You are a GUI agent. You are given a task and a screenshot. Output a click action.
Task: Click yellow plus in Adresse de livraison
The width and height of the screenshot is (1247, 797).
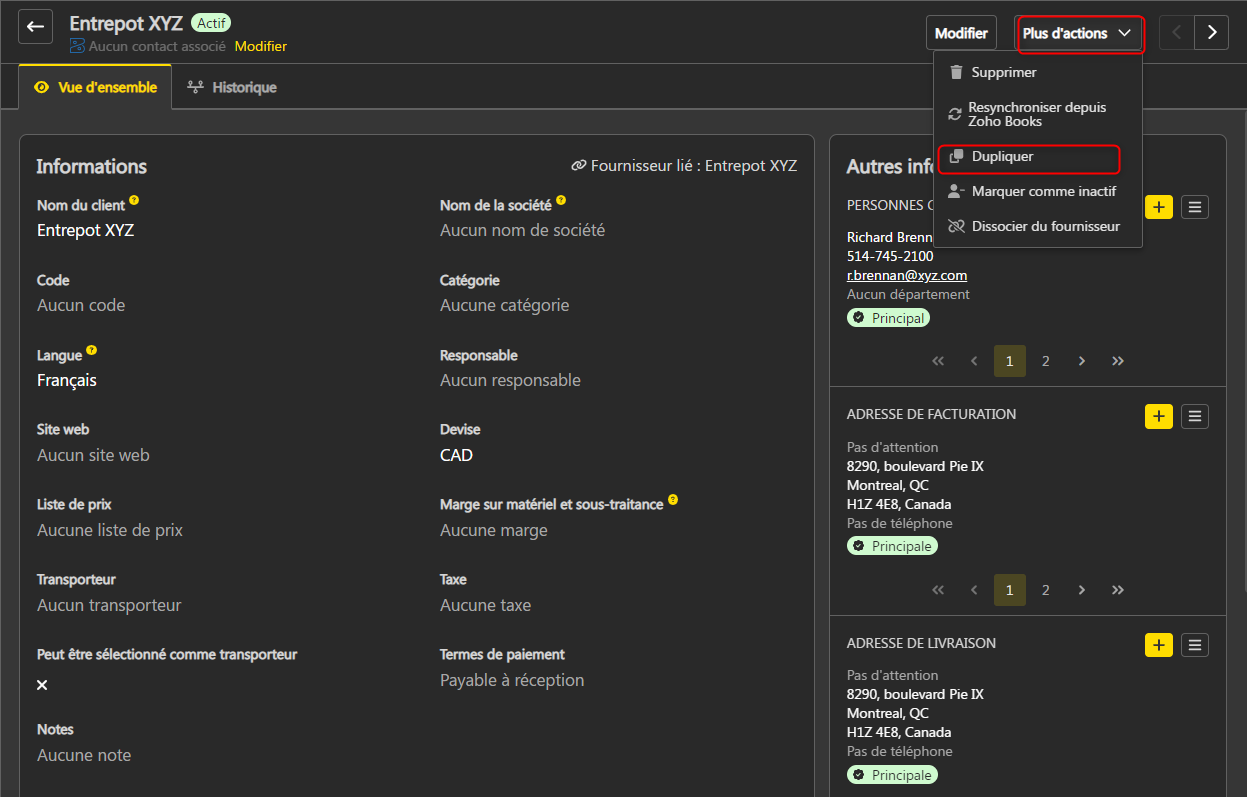[1158, 645]
